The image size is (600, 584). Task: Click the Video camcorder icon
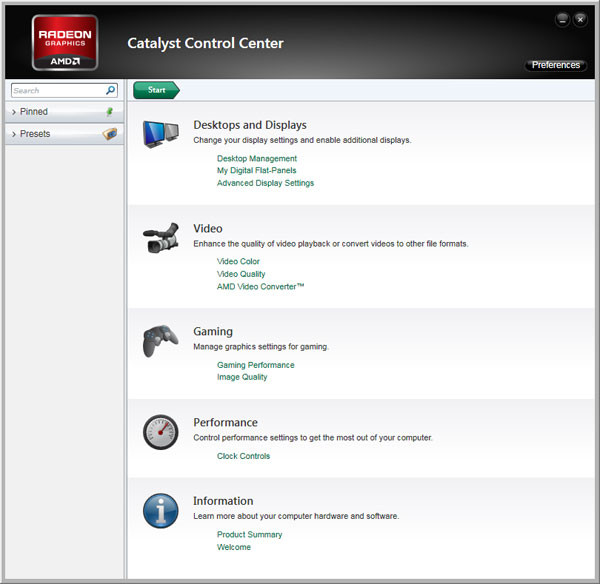coord(160,238)
